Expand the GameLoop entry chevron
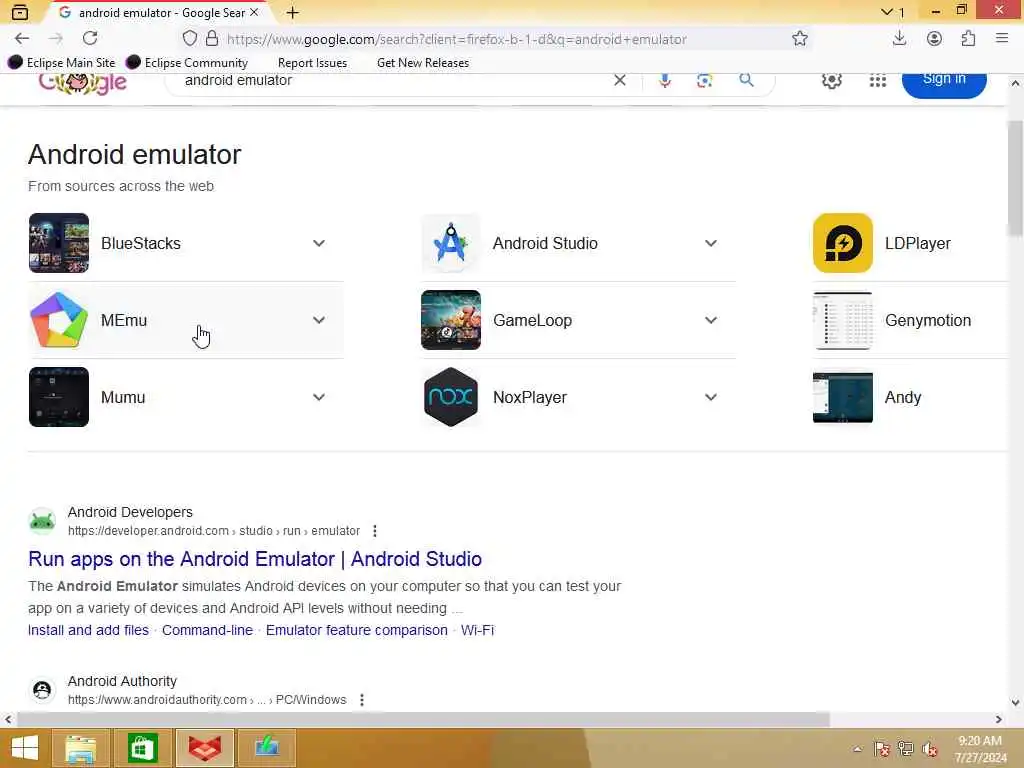Screen dimensions: 1024x768 pos(711,321)
